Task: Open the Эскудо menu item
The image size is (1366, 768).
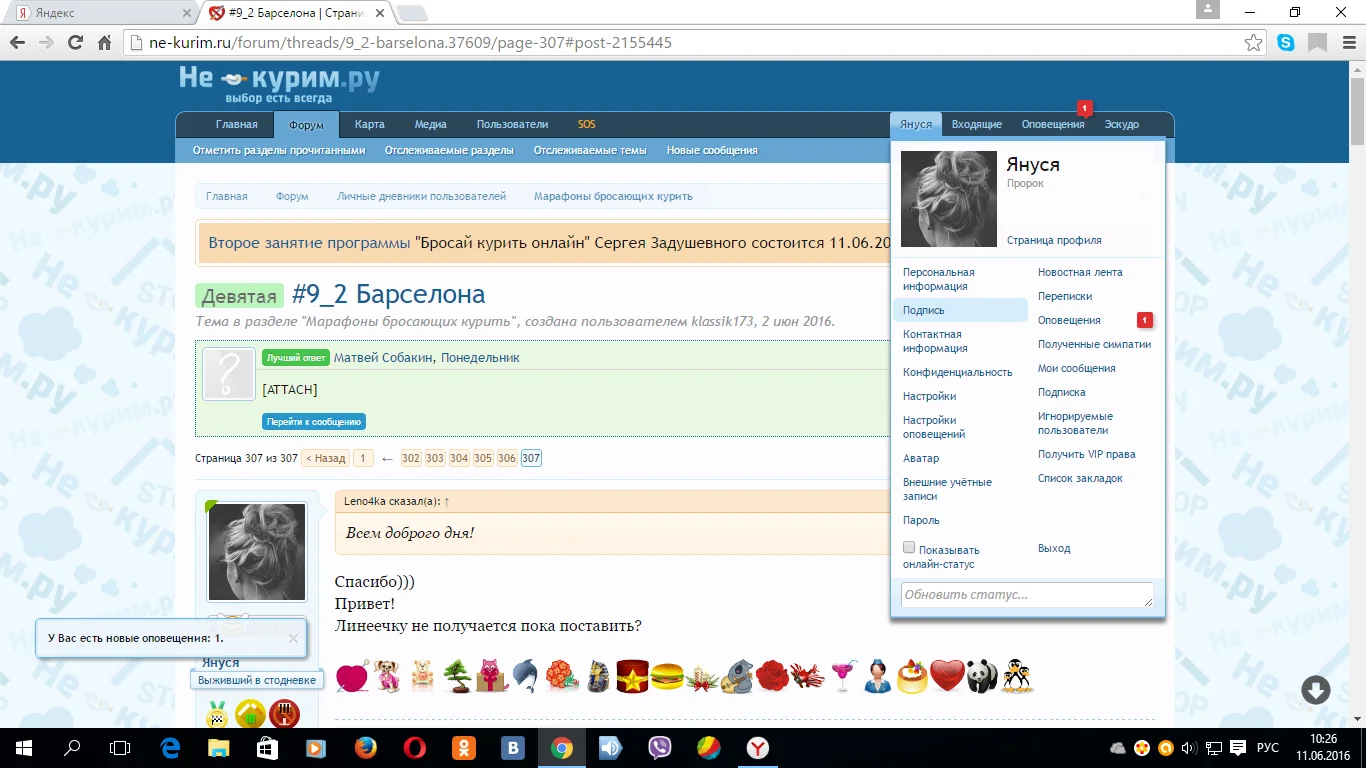Action: [x=1121, y=125]
